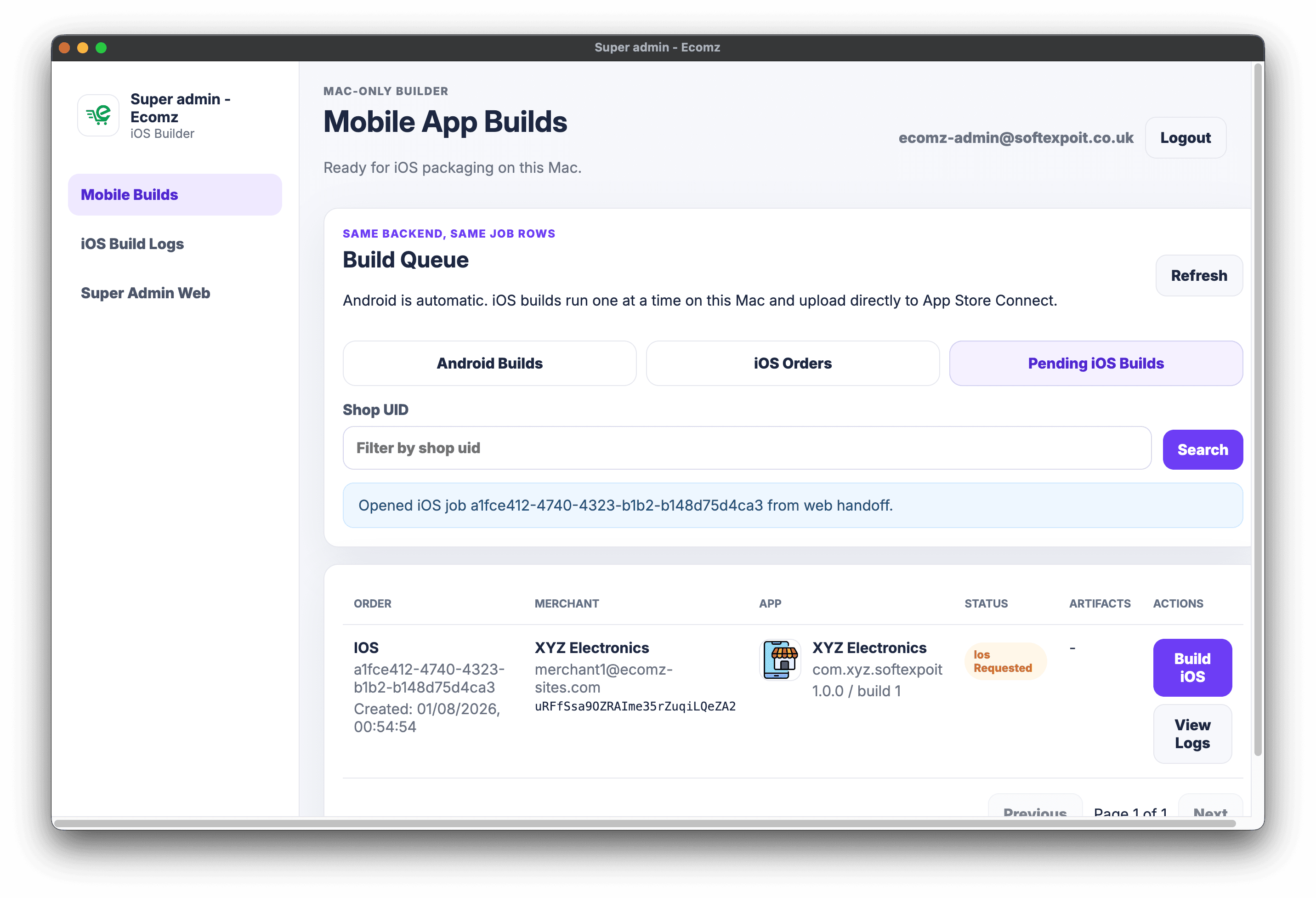Screen dimensions: 1316x898
Task: Switch to the Android Builds tab
Action: click(x=489, y=364)
